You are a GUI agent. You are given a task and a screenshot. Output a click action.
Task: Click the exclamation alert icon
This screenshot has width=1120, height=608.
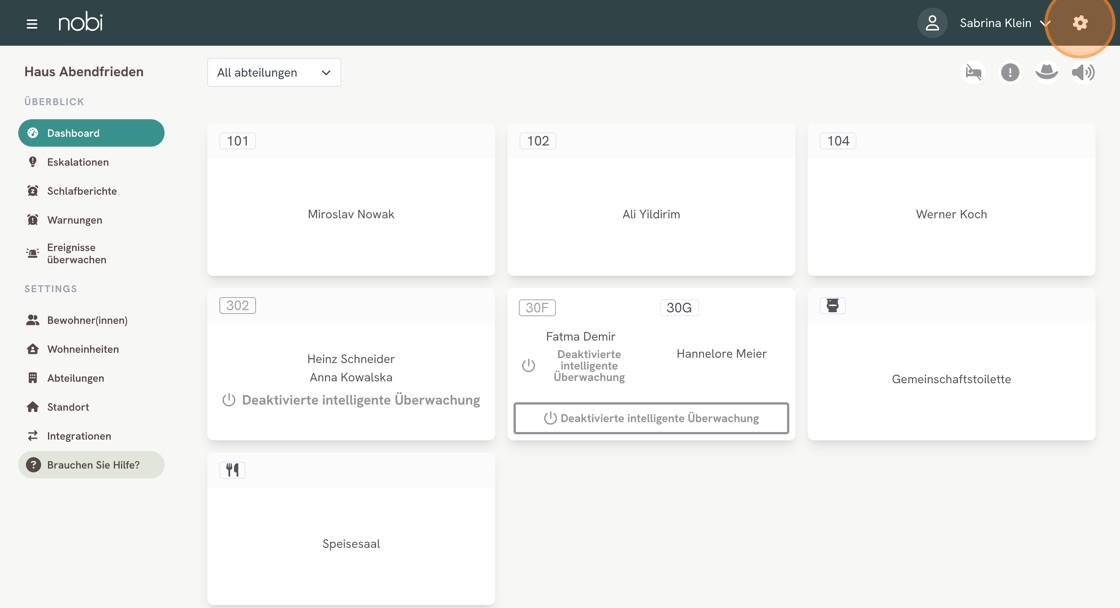(1010, 72)
